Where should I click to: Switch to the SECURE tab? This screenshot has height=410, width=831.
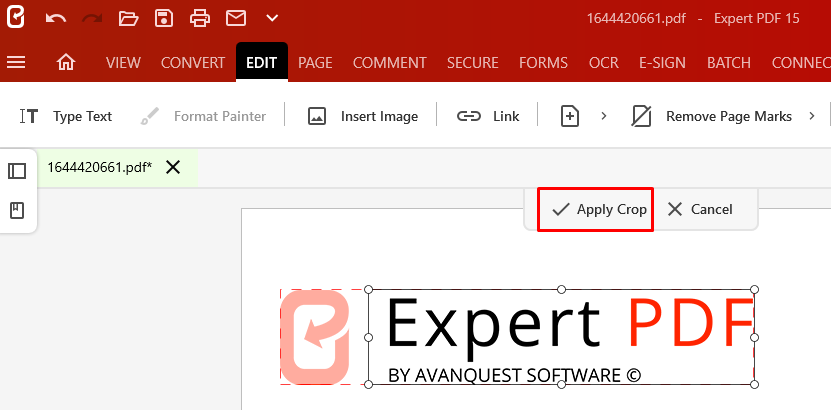473,63
